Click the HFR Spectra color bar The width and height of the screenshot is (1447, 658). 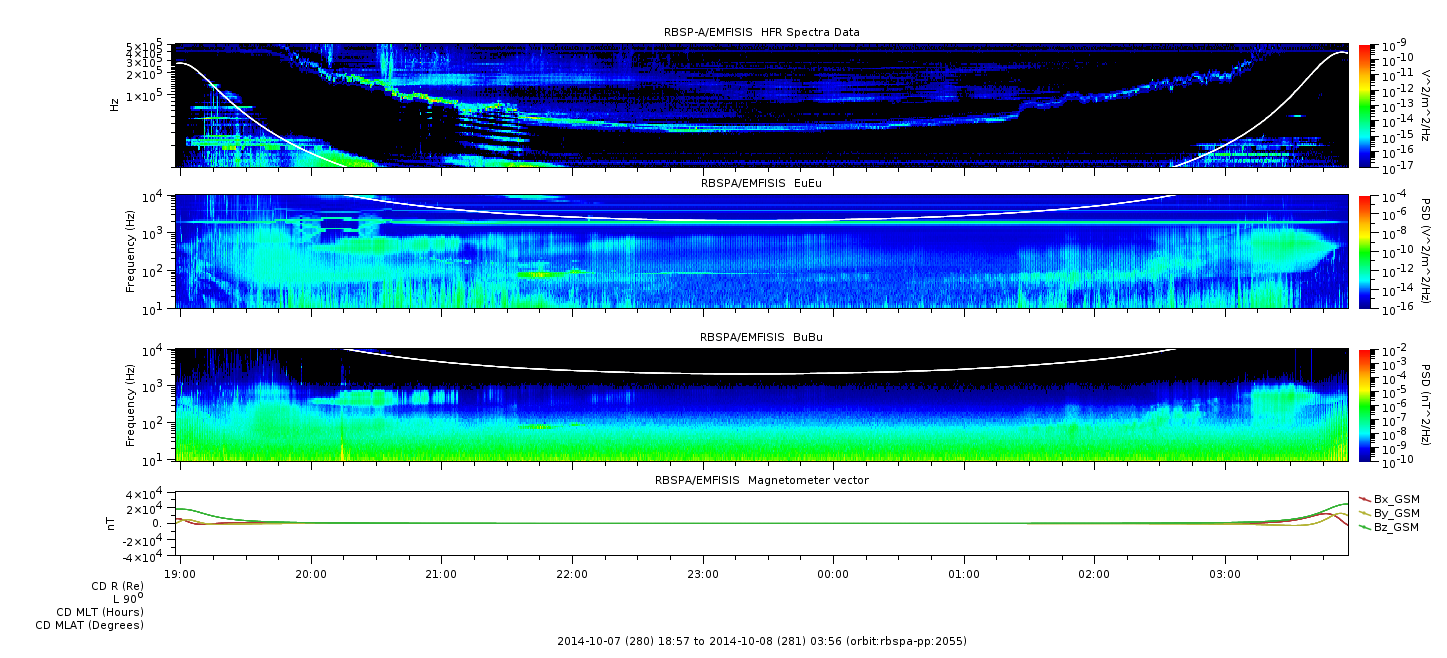[1364, 105]
